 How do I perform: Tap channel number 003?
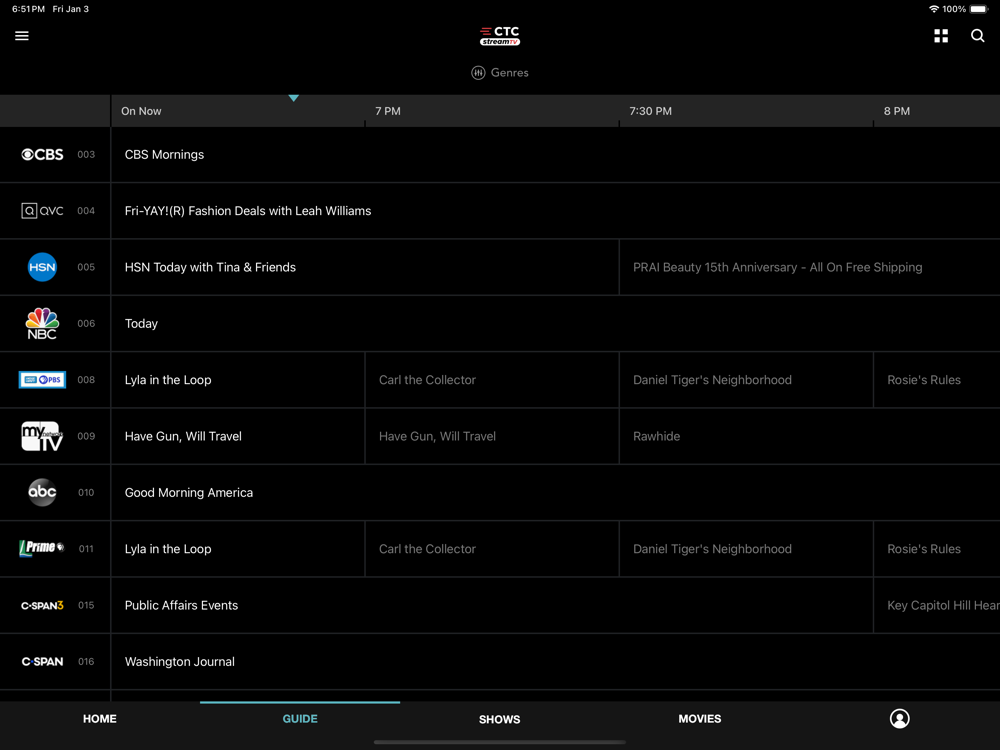pos(86,154)
